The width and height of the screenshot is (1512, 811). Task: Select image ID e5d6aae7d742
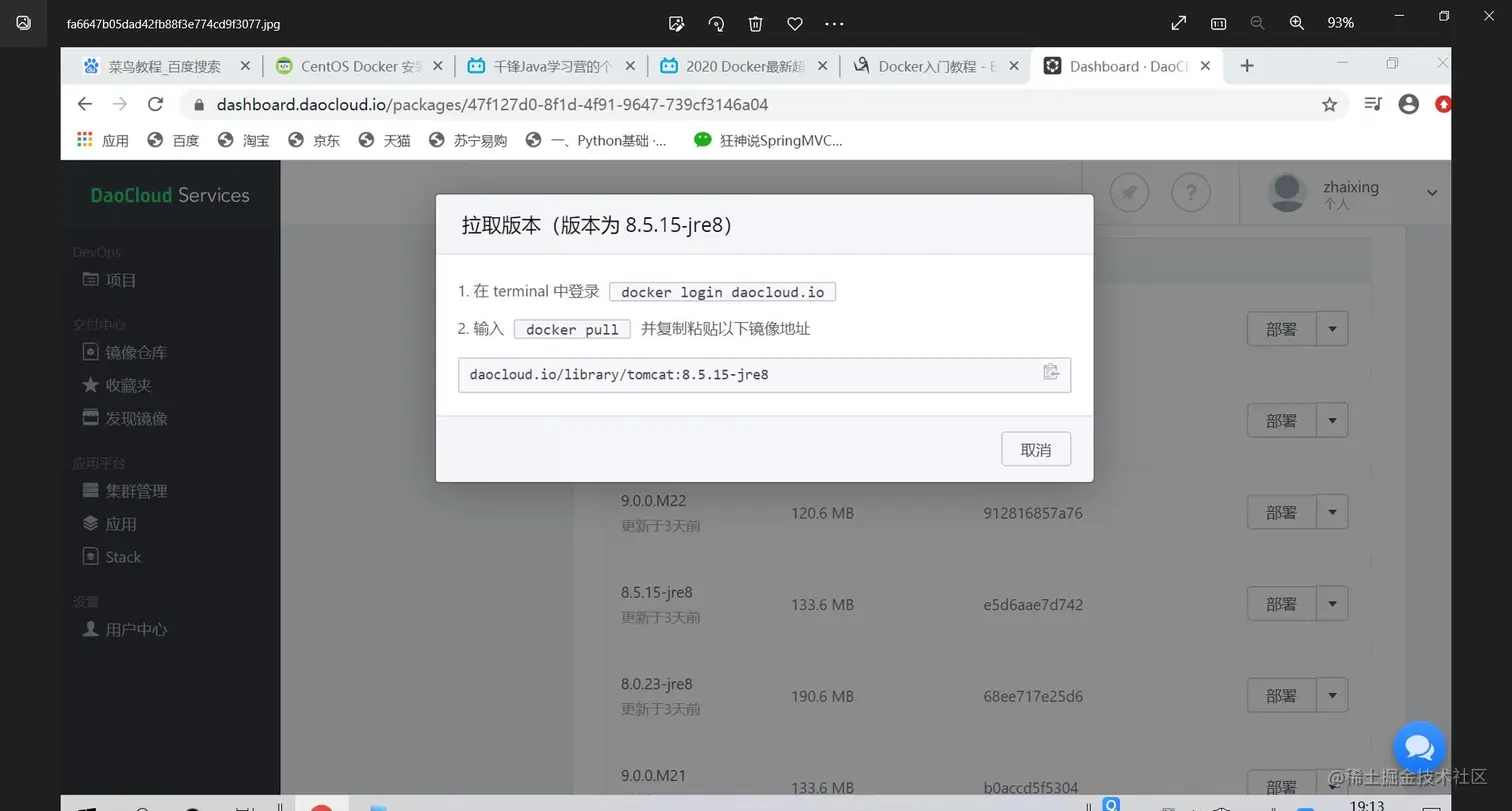(1033, 604)
